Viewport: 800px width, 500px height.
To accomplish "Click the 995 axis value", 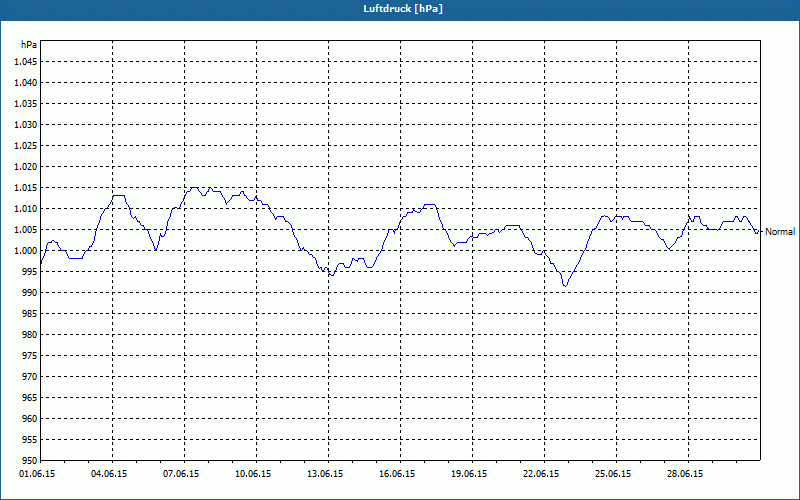I will coord(30,272).
